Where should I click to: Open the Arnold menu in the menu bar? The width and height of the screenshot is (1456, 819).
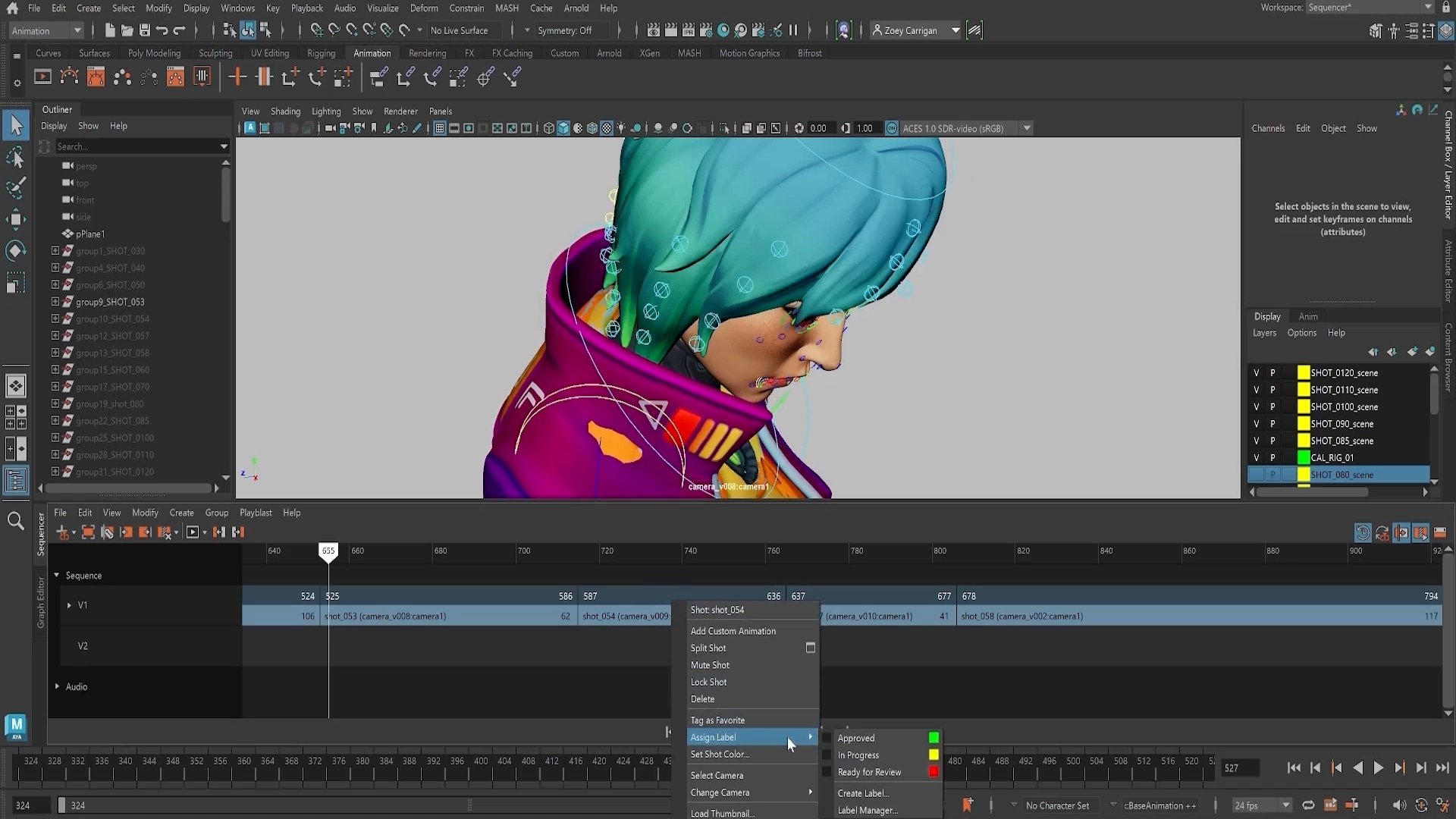(x=576, y=8)
